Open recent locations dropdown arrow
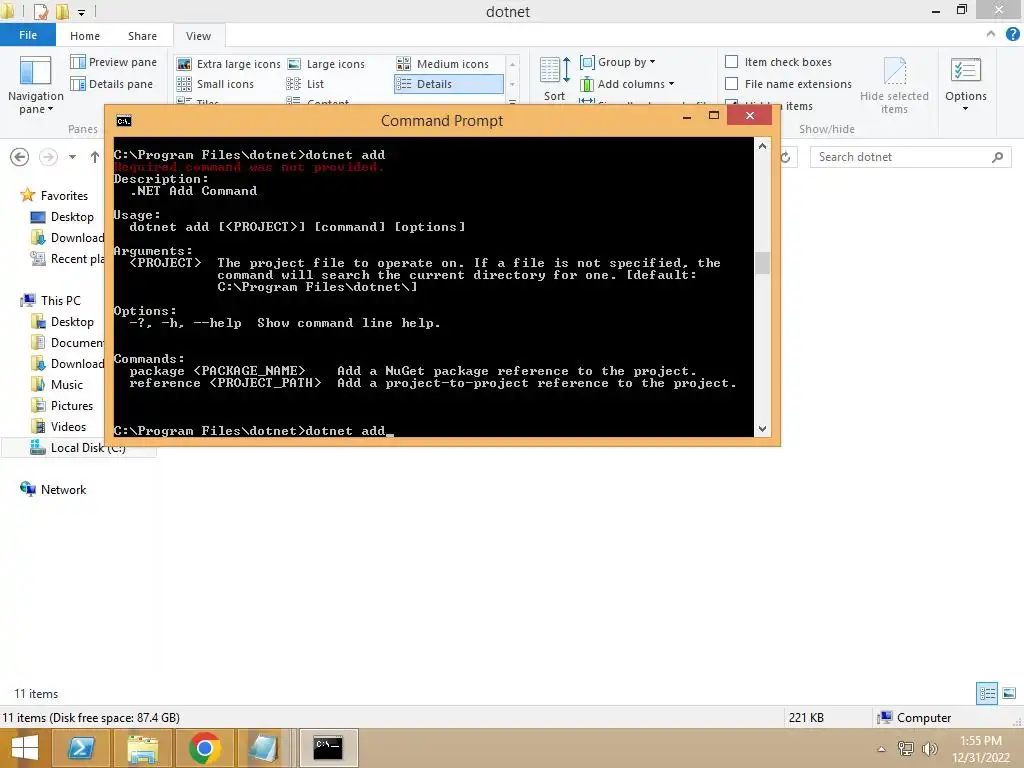Viewport: 1024px width, 768px height. pos(72,157)
